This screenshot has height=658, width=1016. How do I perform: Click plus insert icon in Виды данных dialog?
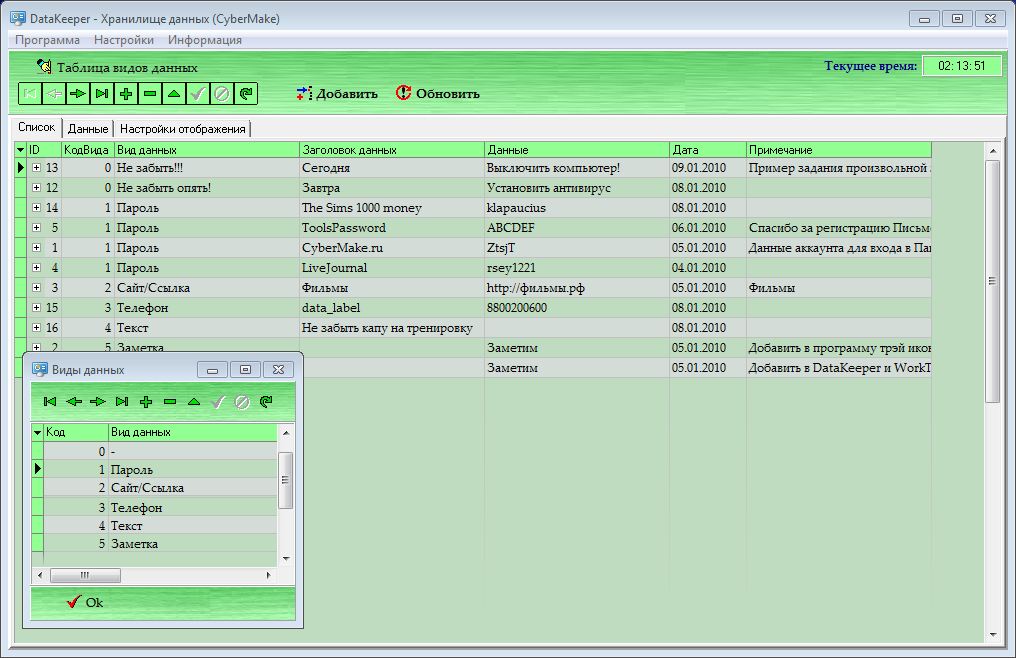pos(146,402)
